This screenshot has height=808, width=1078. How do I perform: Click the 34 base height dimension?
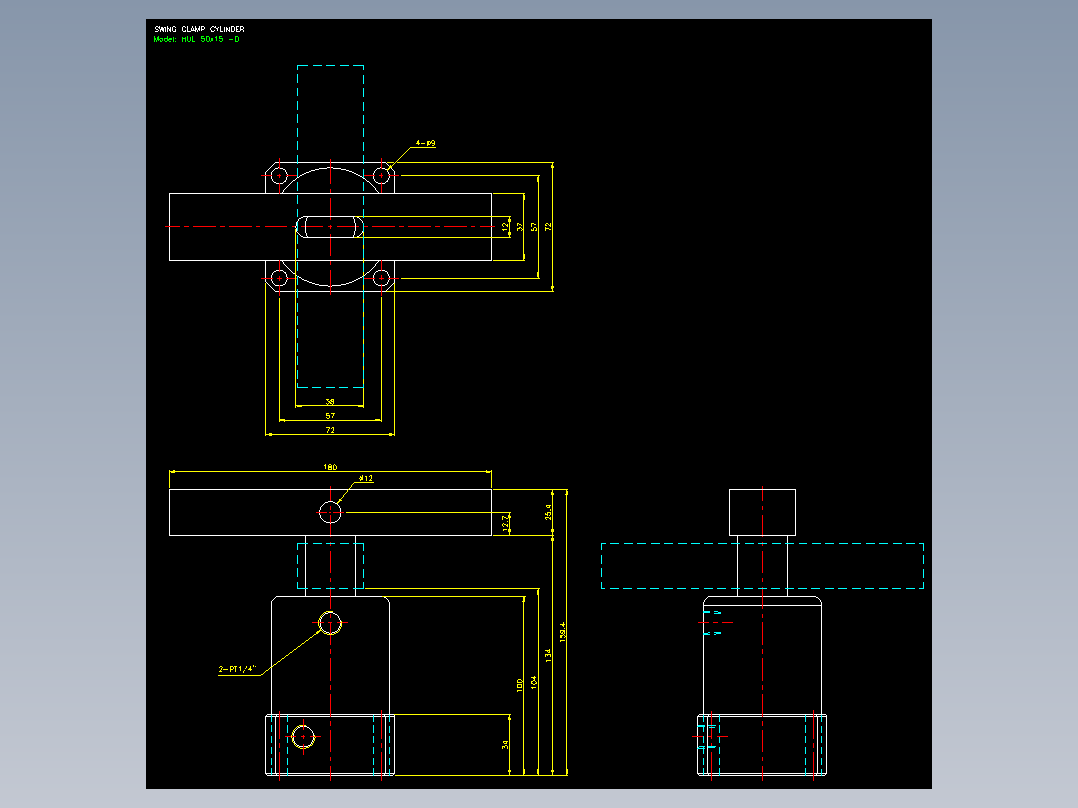[505, 745]
